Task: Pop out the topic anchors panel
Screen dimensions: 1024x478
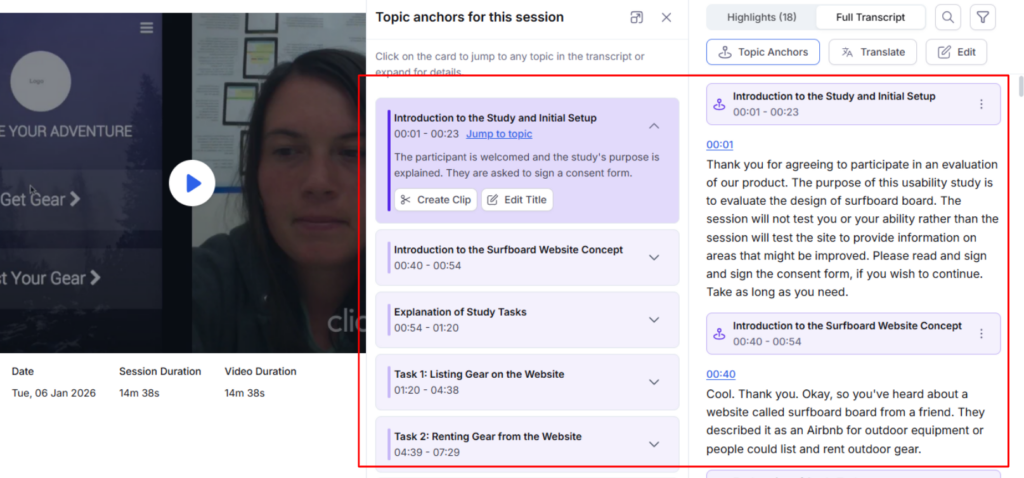Action: (636, 18)
